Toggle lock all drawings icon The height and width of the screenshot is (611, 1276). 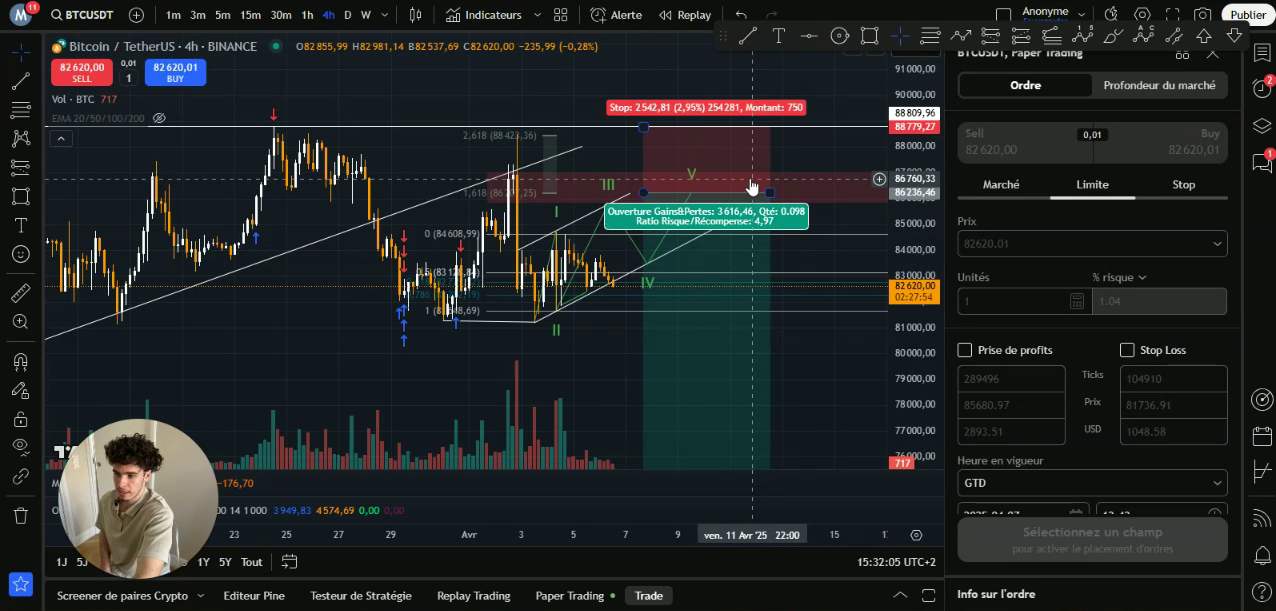pos(20,419)
